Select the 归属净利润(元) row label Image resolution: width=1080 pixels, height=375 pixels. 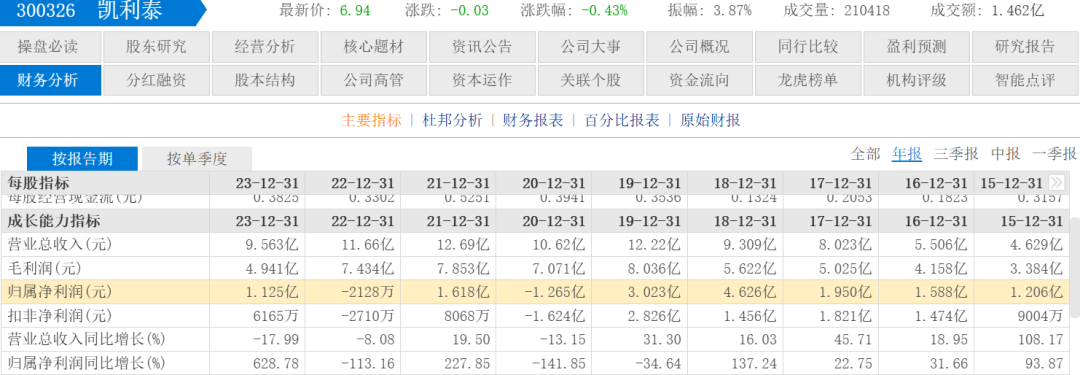[59, 292]
